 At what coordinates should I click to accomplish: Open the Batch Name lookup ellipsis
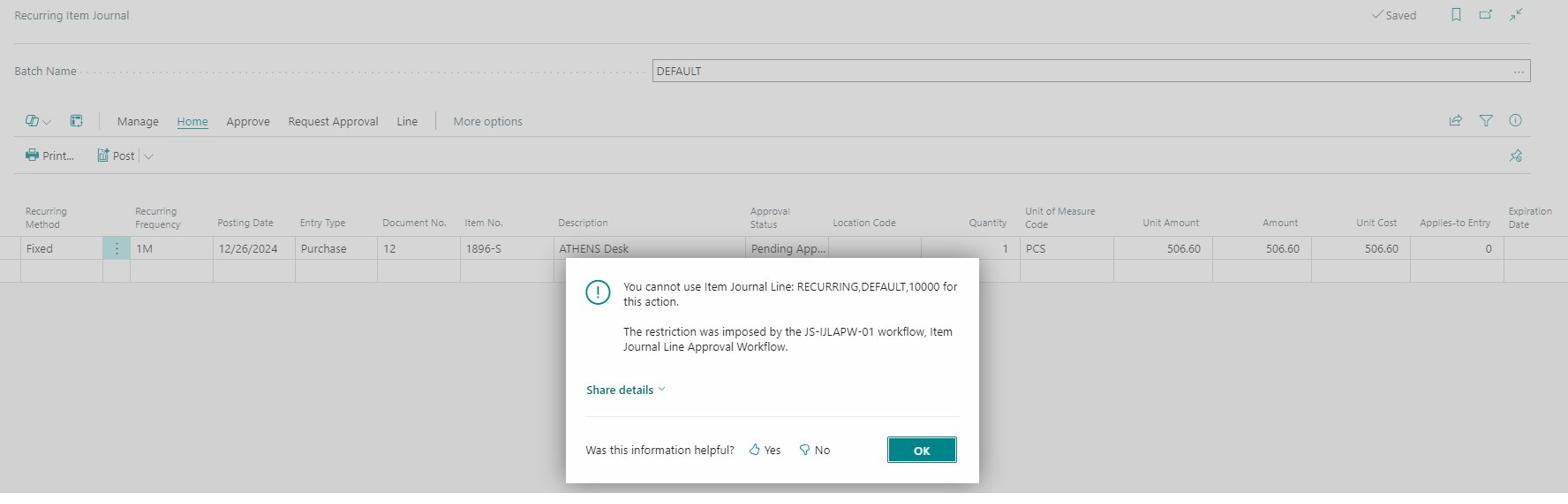(1519, 72)
